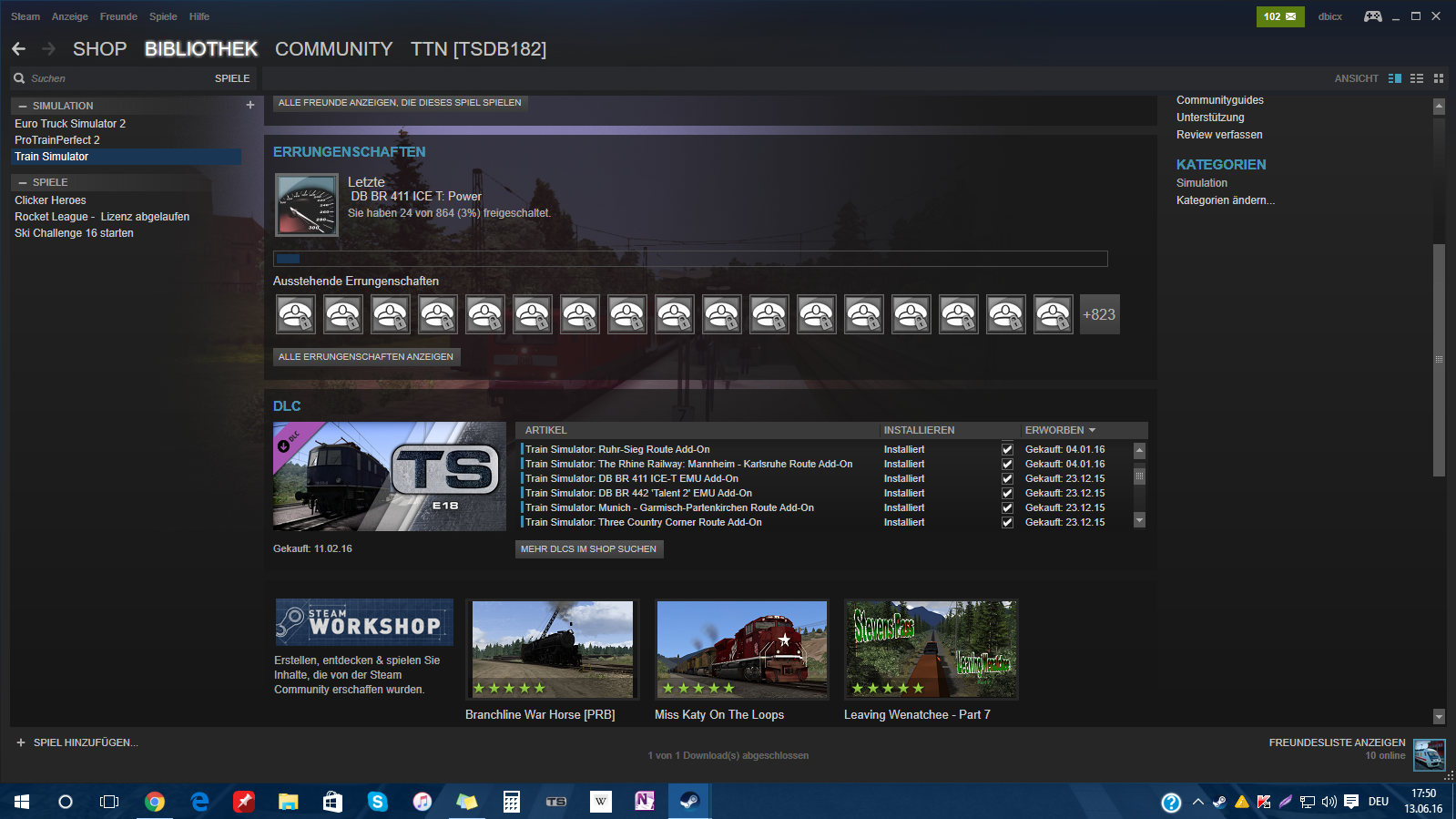Click the DLC list scroll-up arrow
1456x819 pixels.
point(1139,450)
